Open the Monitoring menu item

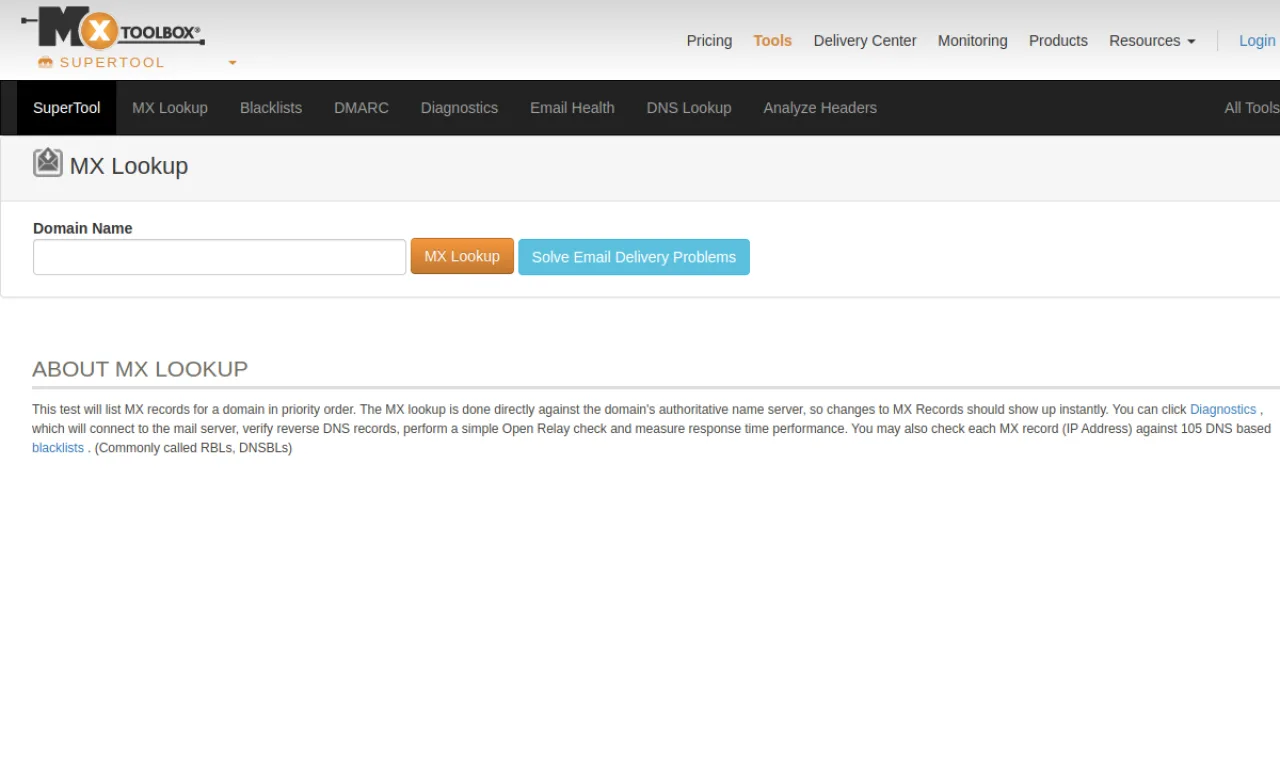click(972, 41)
